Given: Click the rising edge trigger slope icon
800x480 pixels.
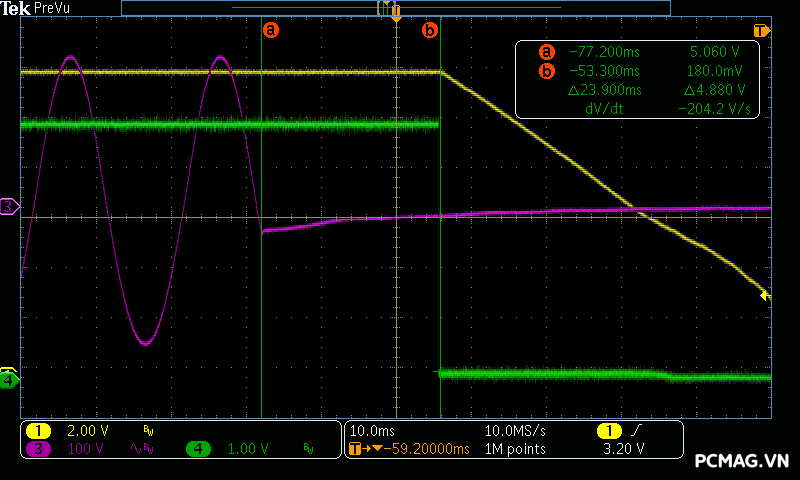Looking at the screenshot, I should pyautogui.click(x=636, y=431).
